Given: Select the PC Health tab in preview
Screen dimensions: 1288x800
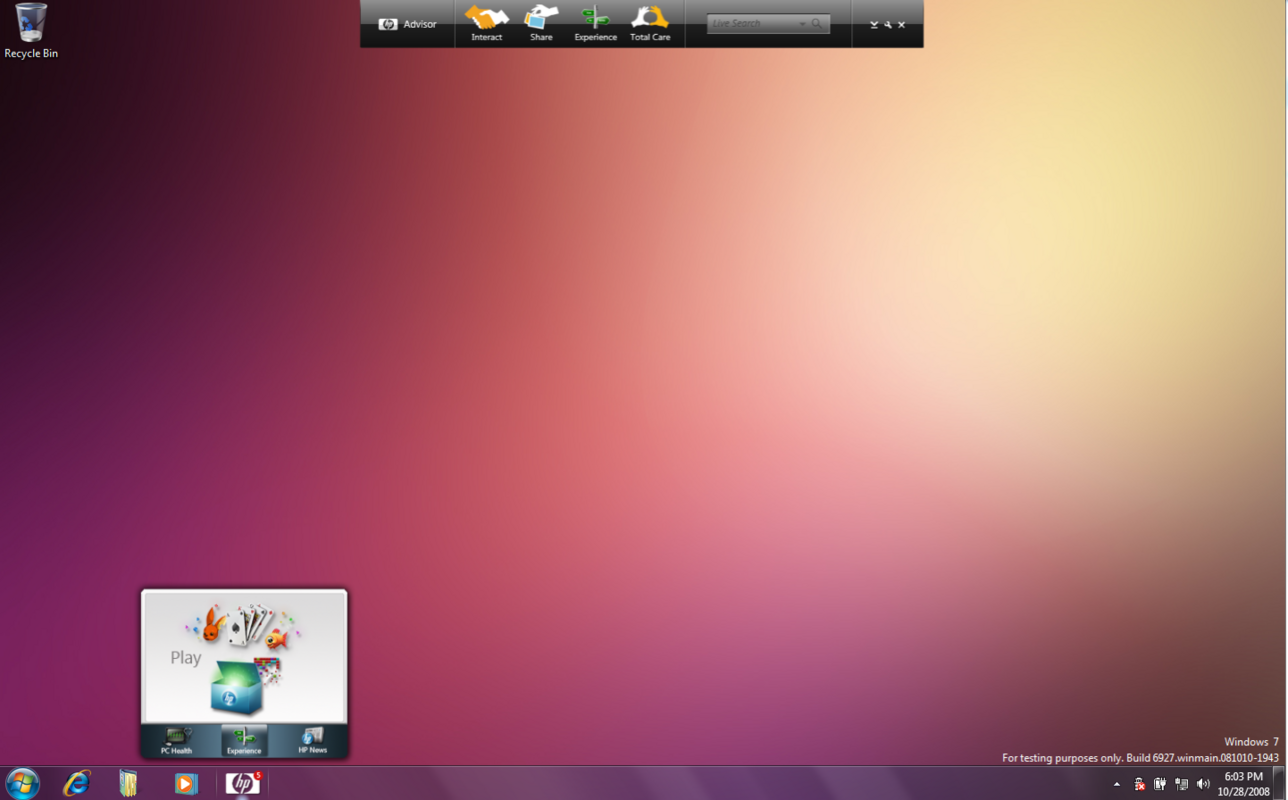Looking at the screenshot, I should click(x=176, y=741).
